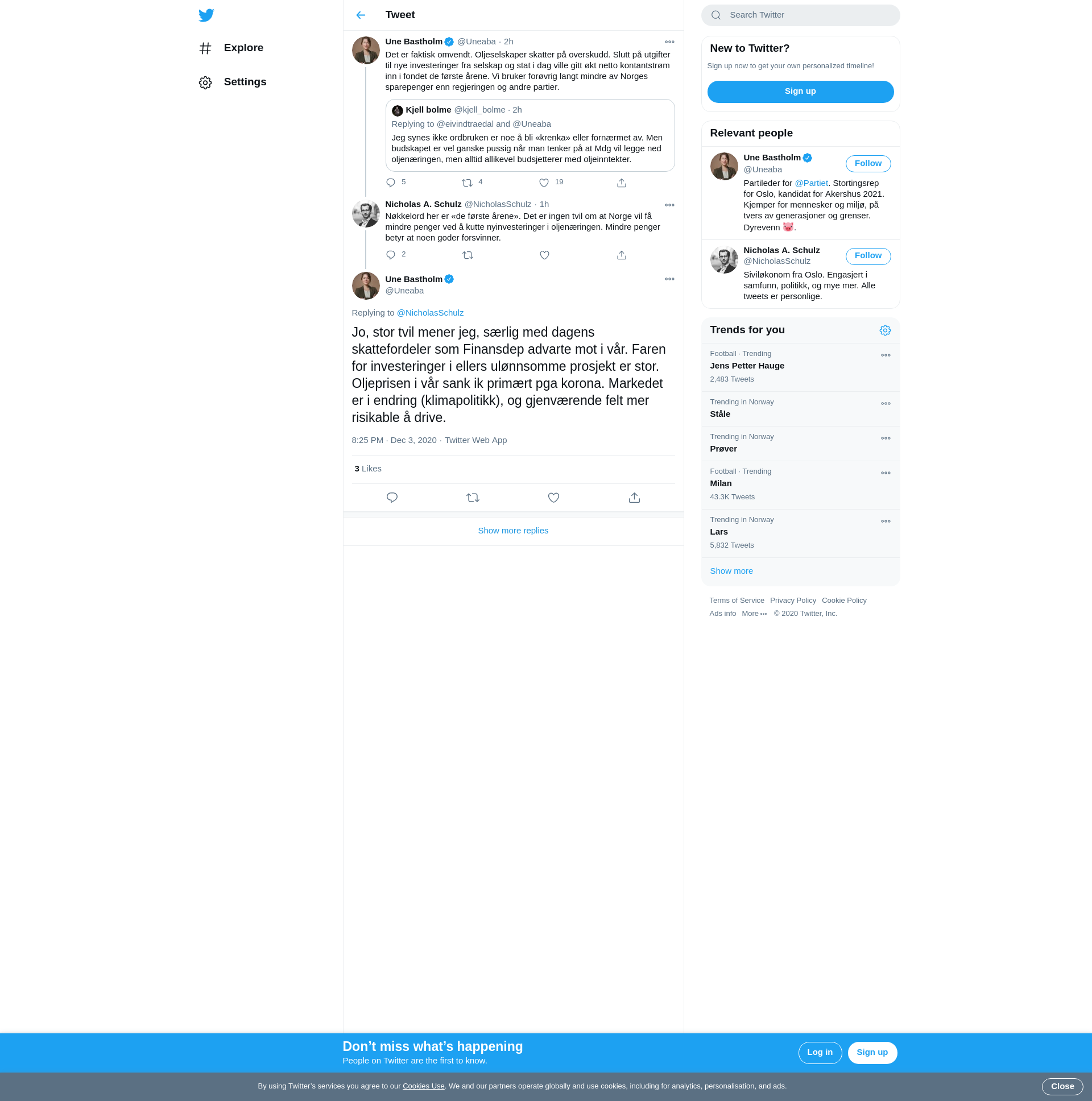Click Twitter Web App source label

point(475,441)
